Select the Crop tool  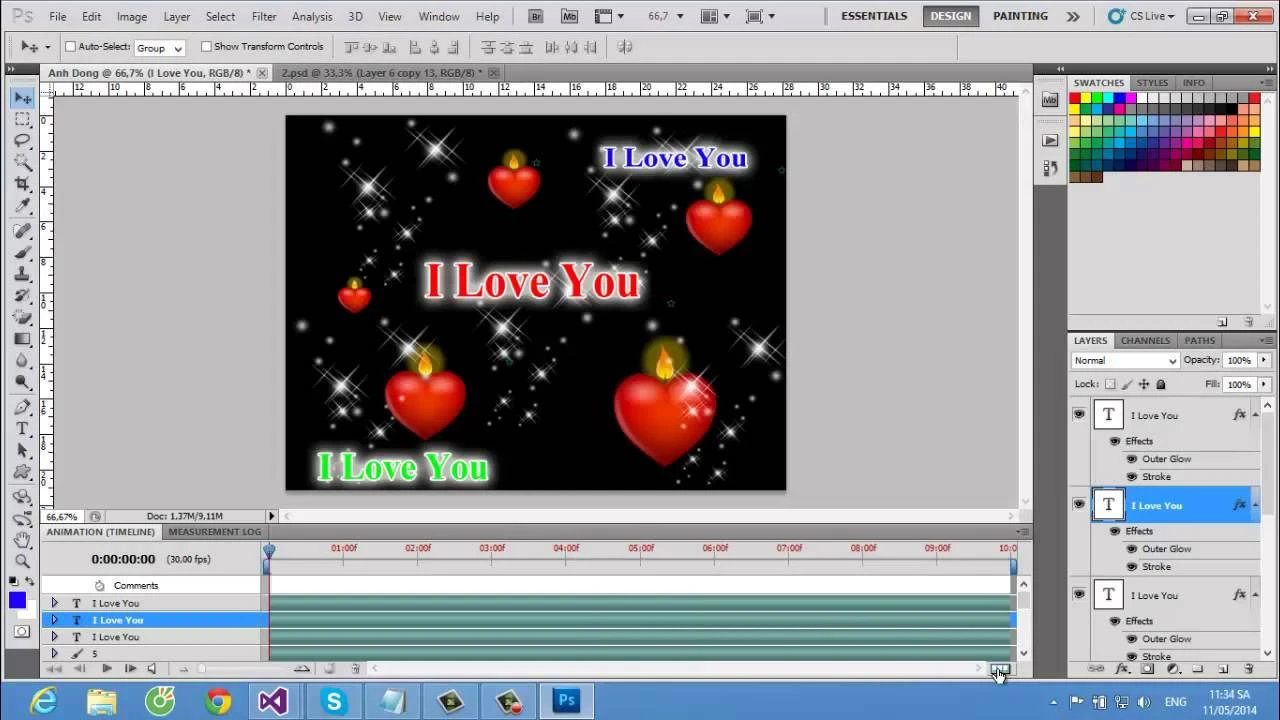[x=22, y=184]
